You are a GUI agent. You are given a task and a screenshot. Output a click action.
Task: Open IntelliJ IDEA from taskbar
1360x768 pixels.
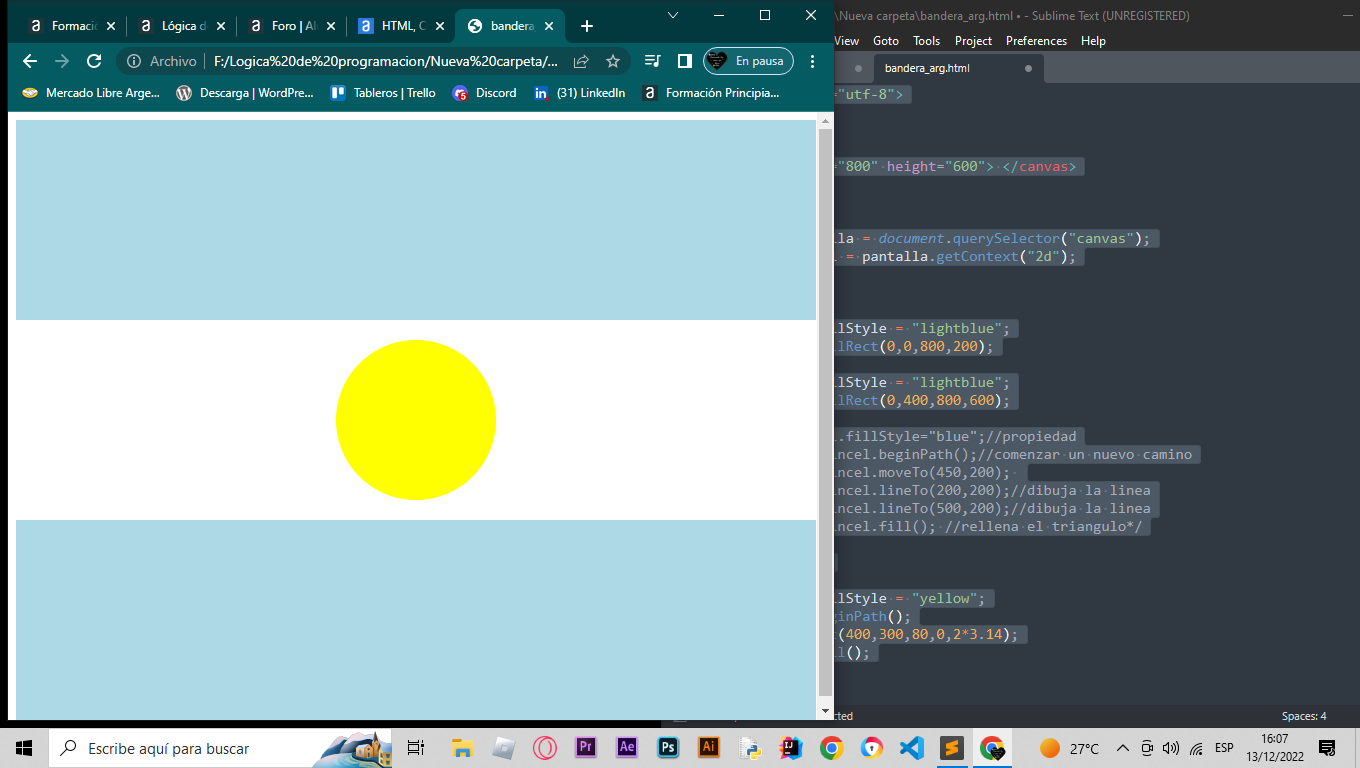790,747
